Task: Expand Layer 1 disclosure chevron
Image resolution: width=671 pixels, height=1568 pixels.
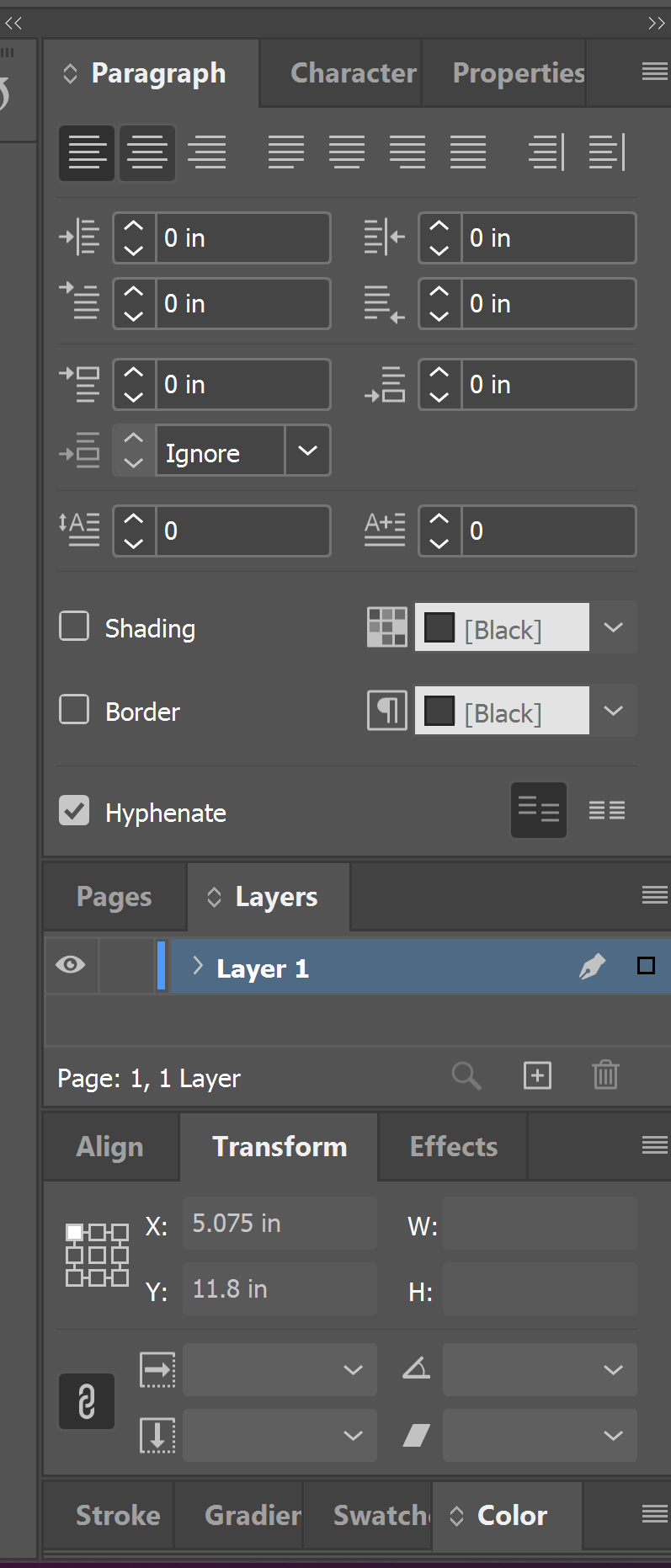Action: pos(197,966)
